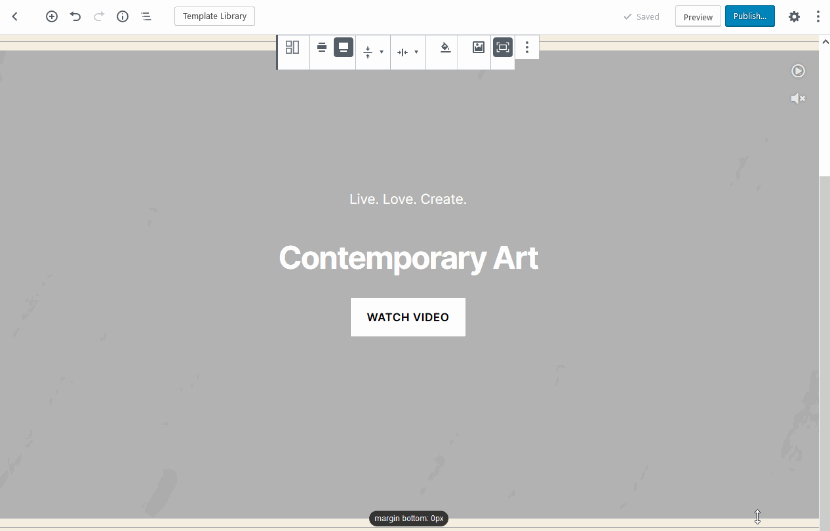
Task: Open the Template Library
Action: click(x=214, y=16)
